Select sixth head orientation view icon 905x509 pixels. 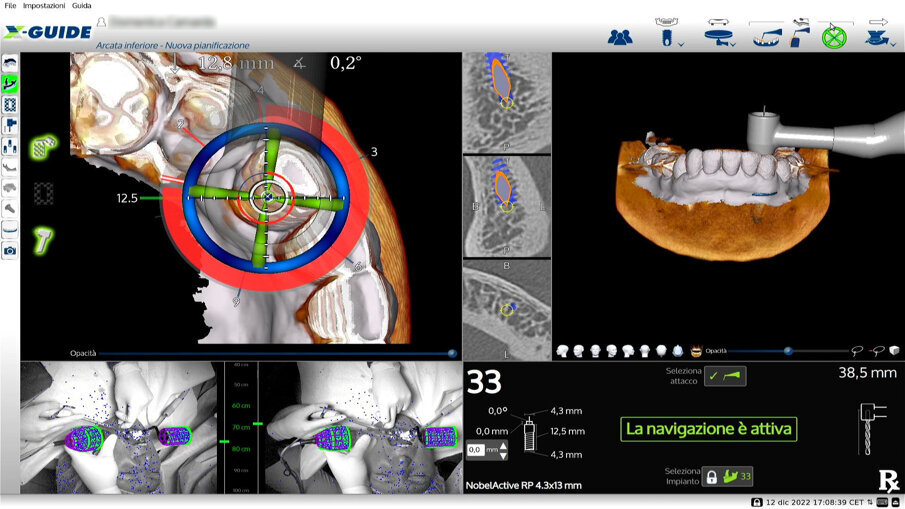pyautogui.click(x=645, y=351)
